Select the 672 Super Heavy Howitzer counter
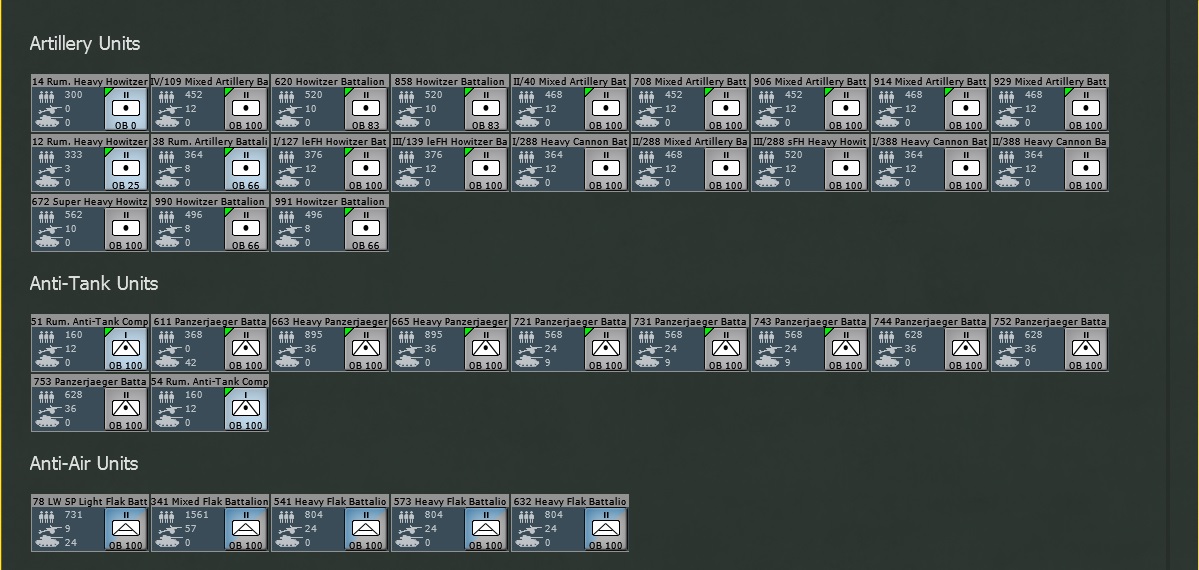Screen dimensions: 1199x570 pos(126,229)
